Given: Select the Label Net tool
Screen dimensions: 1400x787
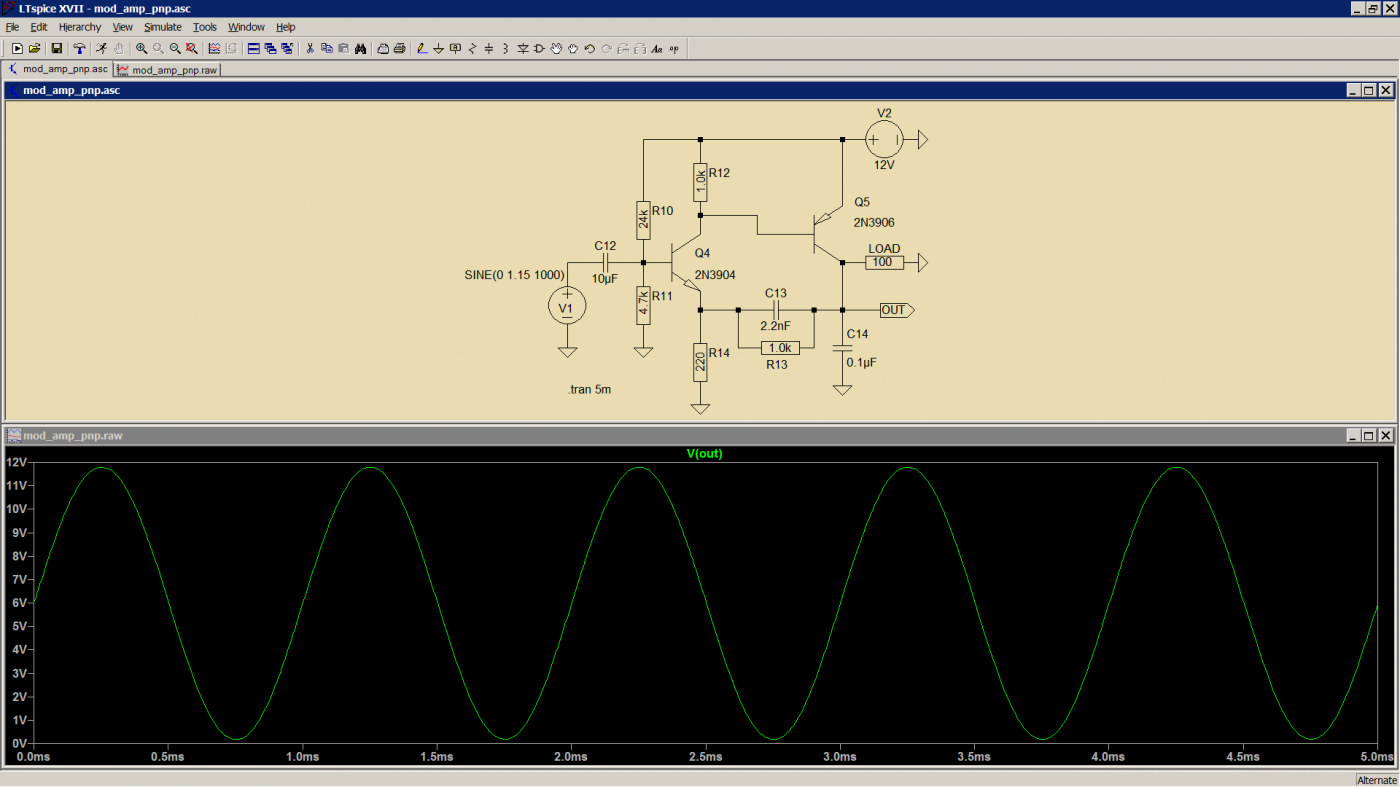Looking at the screenshot, I should (x=456, y=48).
